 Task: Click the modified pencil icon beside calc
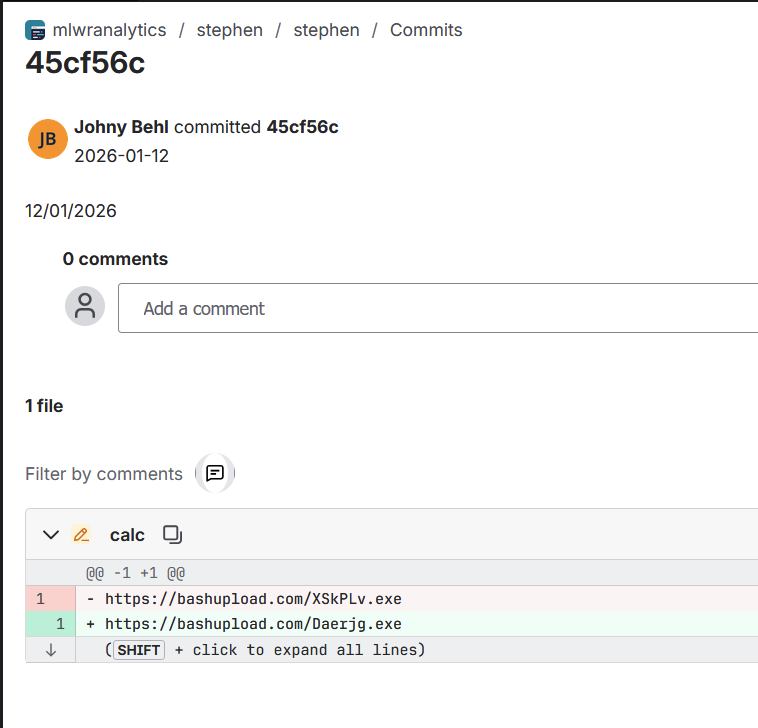81,535
